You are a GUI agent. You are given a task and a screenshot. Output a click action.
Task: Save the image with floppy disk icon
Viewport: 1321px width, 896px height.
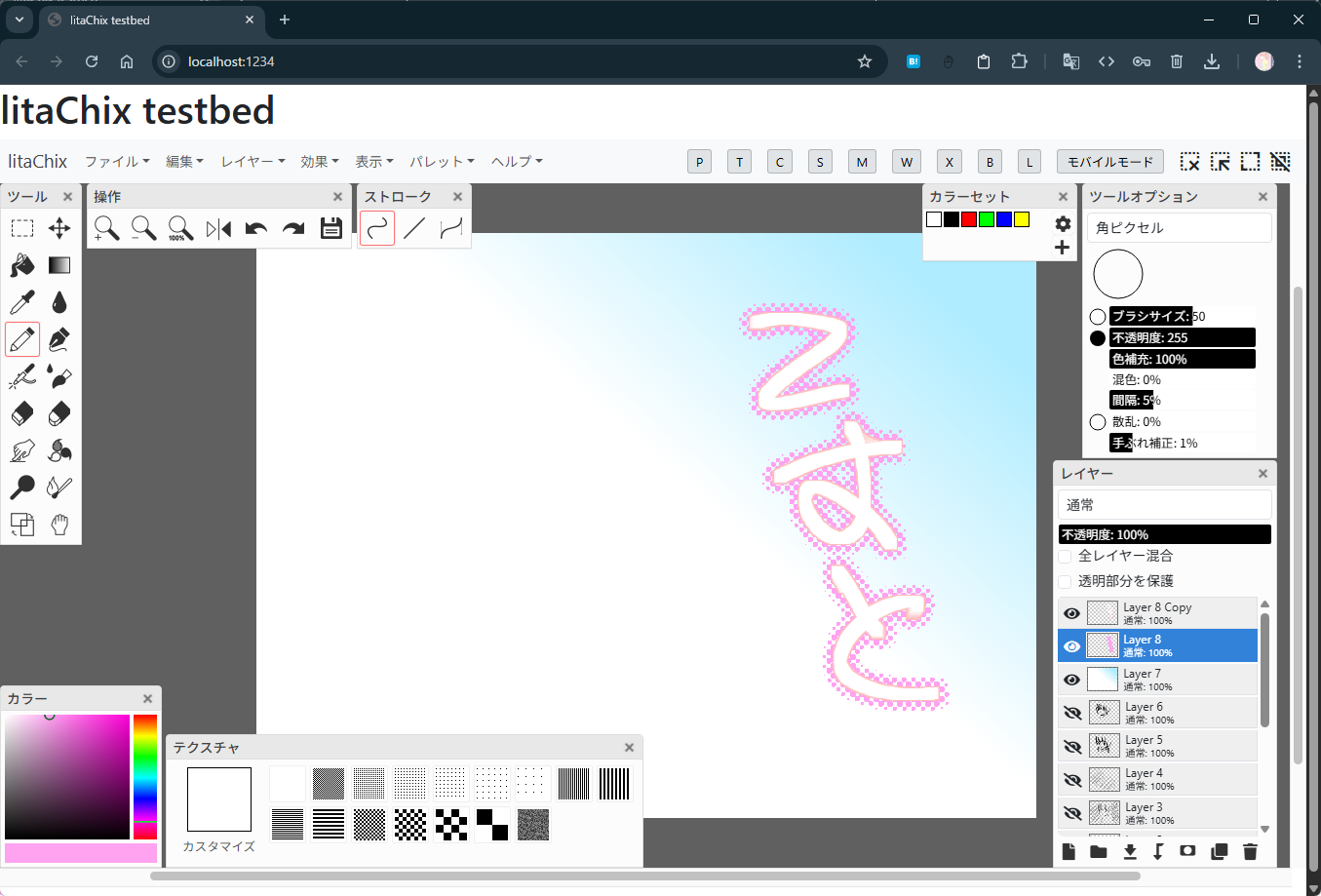click(331, 229)
